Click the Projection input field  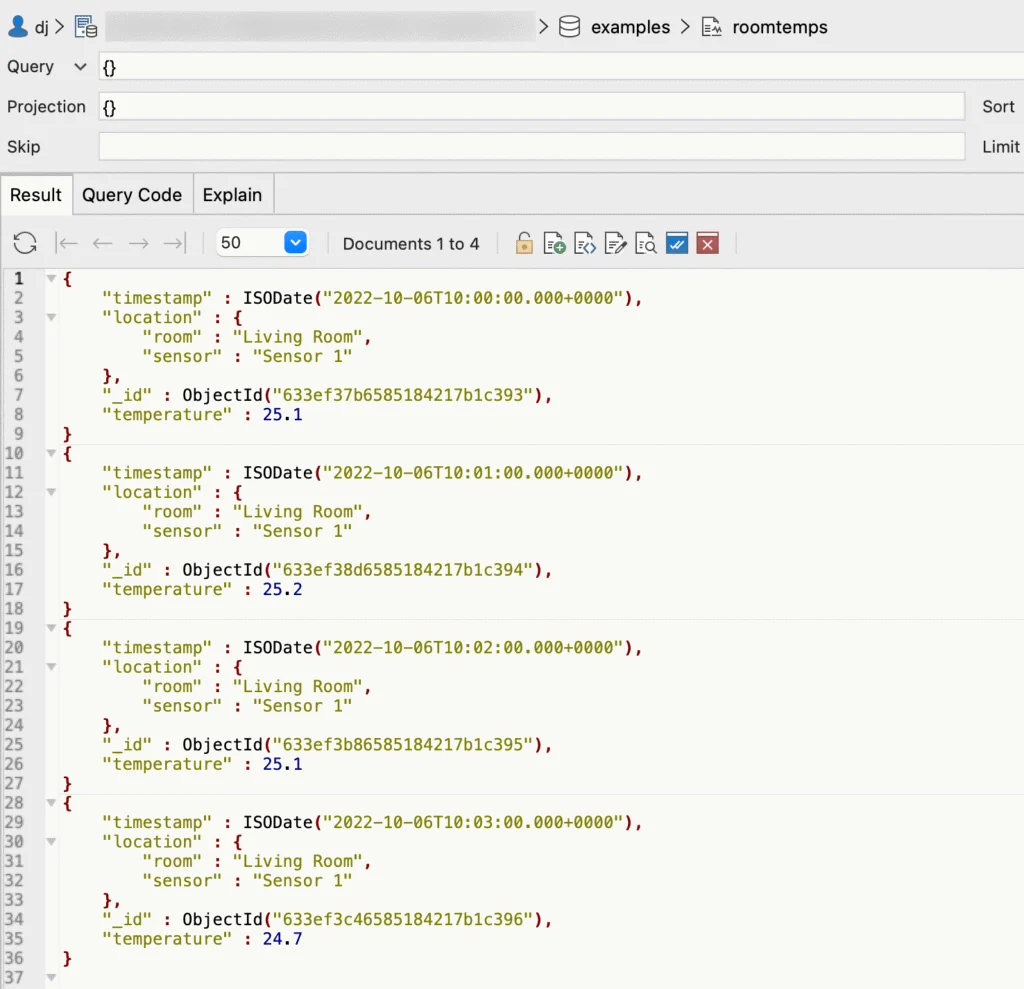(532, 106)
